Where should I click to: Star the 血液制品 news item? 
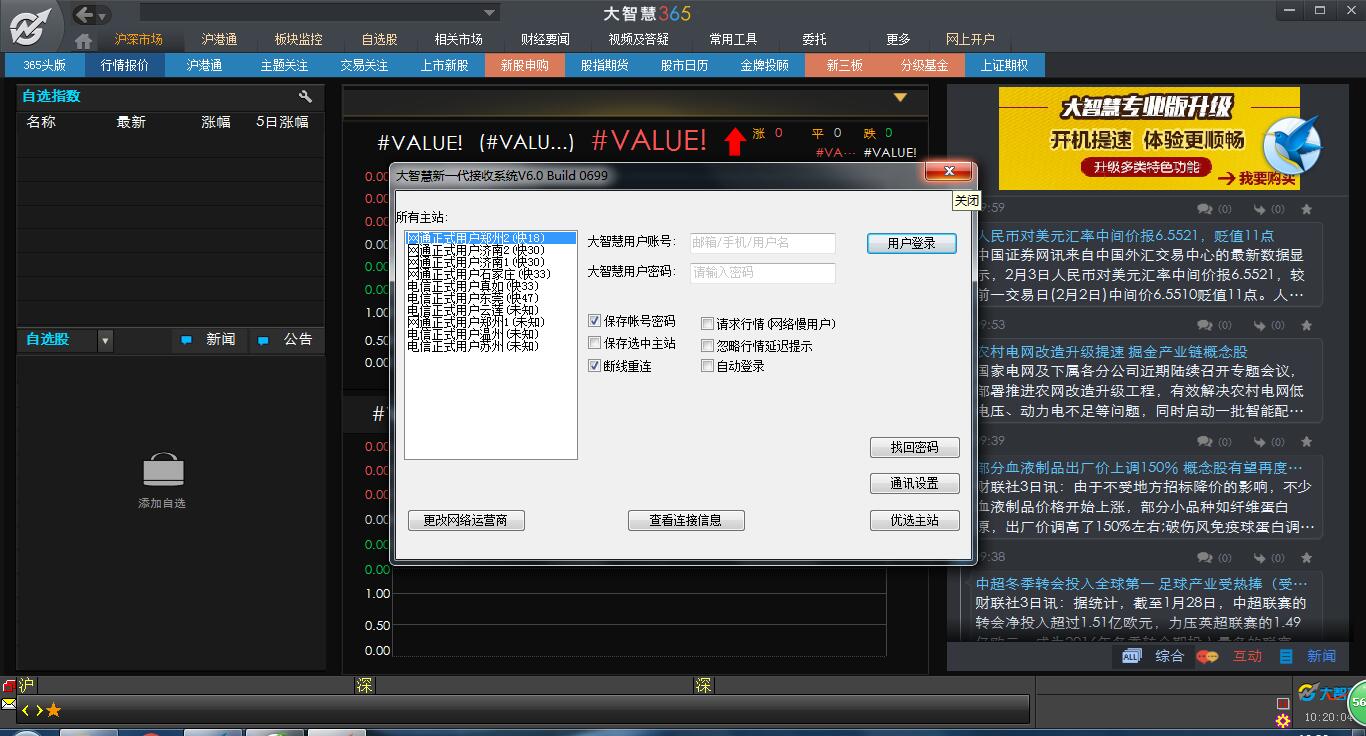pos(1306,442)
